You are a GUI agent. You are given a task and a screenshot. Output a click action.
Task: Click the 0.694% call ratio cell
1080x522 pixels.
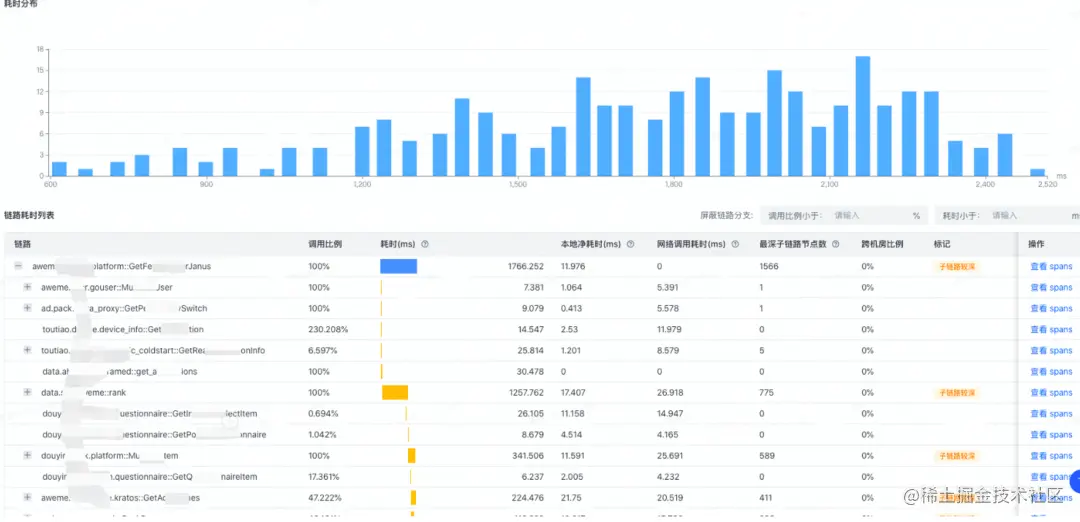pyautogui.click(x=323, y=413)
